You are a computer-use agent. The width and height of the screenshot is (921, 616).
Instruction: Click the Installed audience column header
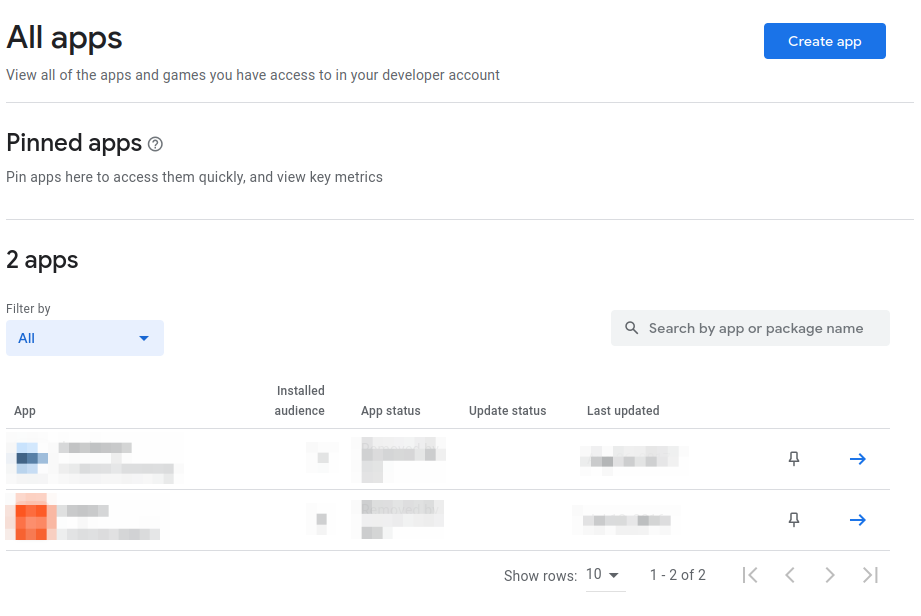(300, 400)
